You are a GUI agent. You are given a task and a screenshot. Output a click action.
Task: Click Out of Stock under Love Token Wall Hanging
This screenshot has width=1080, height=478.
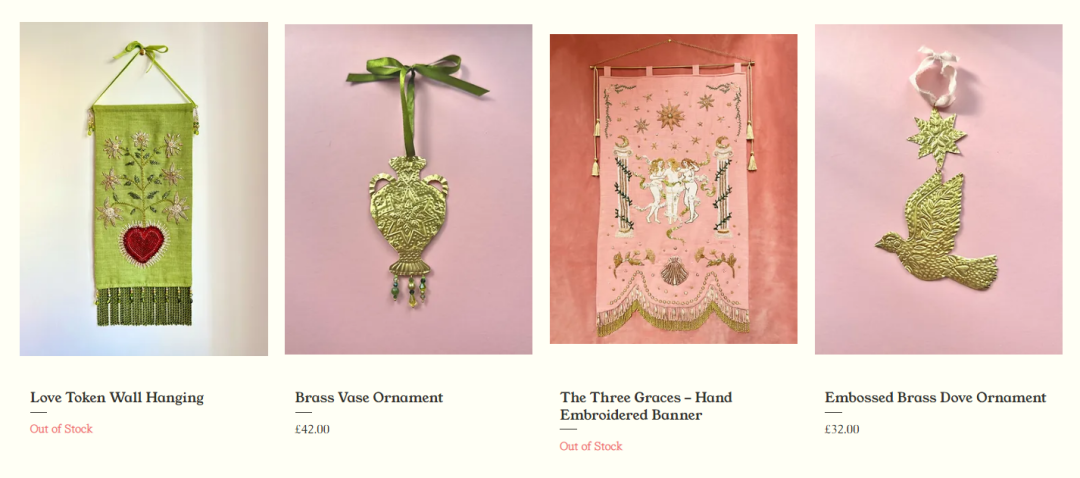pos(61,428)
